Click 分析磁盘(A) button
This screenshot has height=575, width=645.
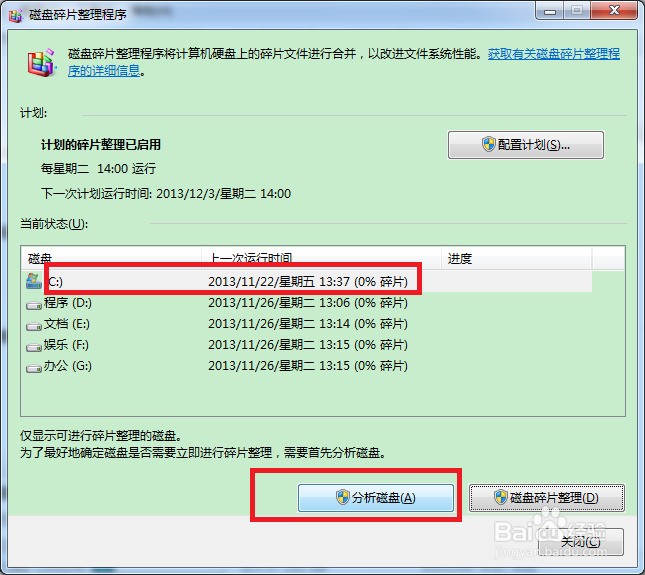coord(376,498)
